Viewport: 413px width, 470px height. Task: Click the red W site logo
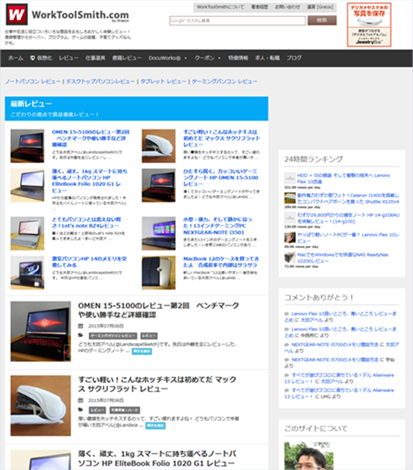point(17,14)
